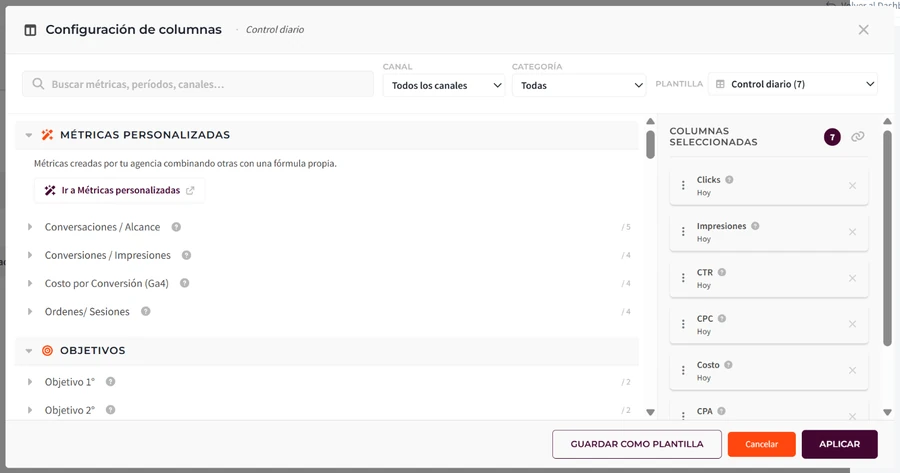This screenshot has height=473, width=900.
Task: Show help for the CPA column
Action: pyautogui.click(x=721, y=411)
